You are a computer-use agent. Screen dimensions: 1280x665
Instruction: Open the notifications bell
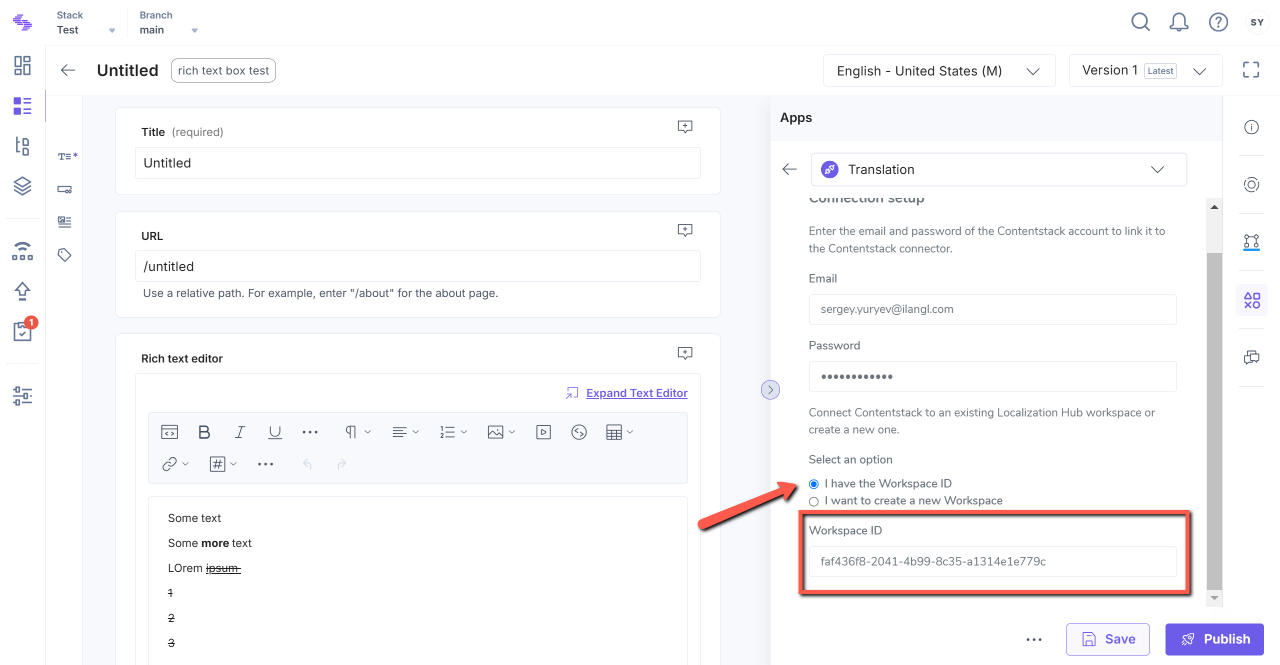[1179, 22]
